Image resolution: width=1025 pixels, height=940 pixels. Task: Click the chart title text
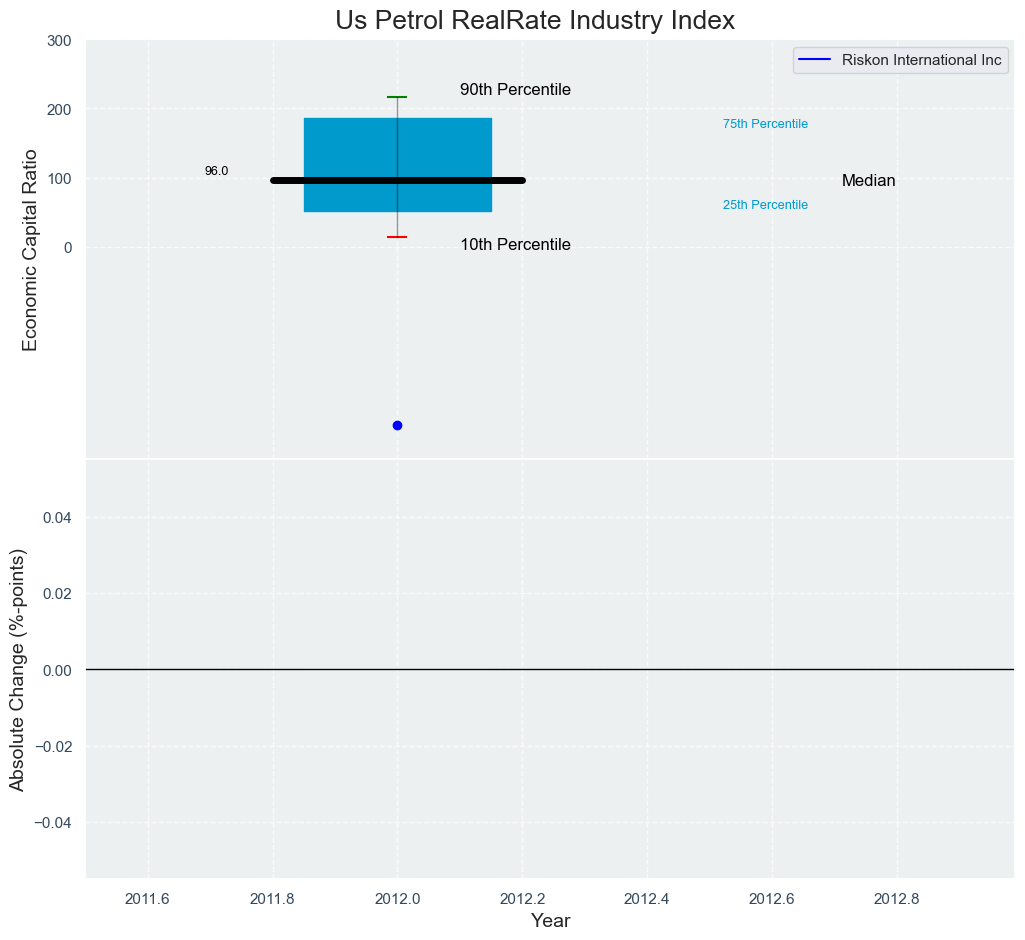coord(535,20)
